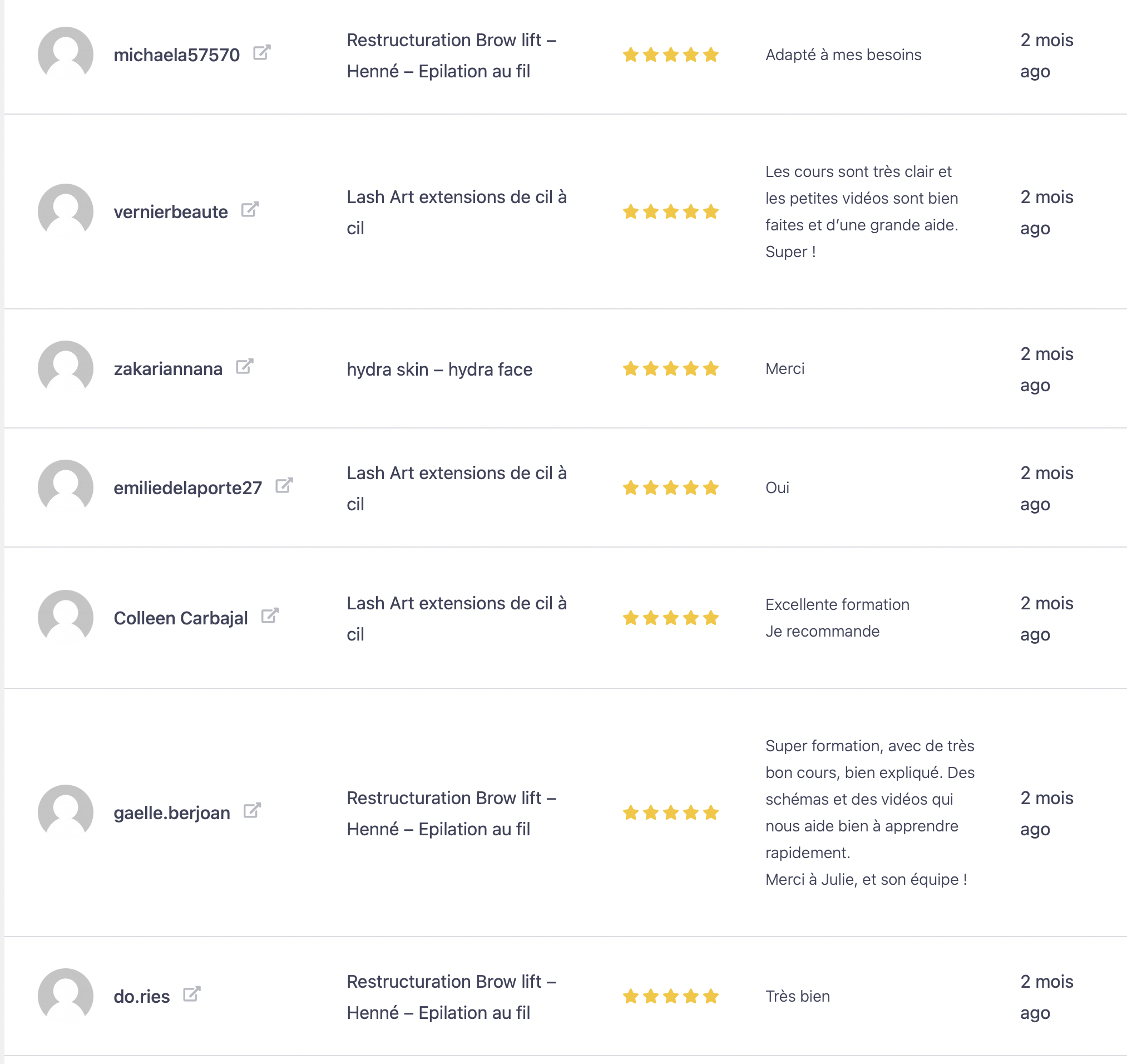
Task: Open the hydra skin – hydra face course
Action: coord(439,370)
